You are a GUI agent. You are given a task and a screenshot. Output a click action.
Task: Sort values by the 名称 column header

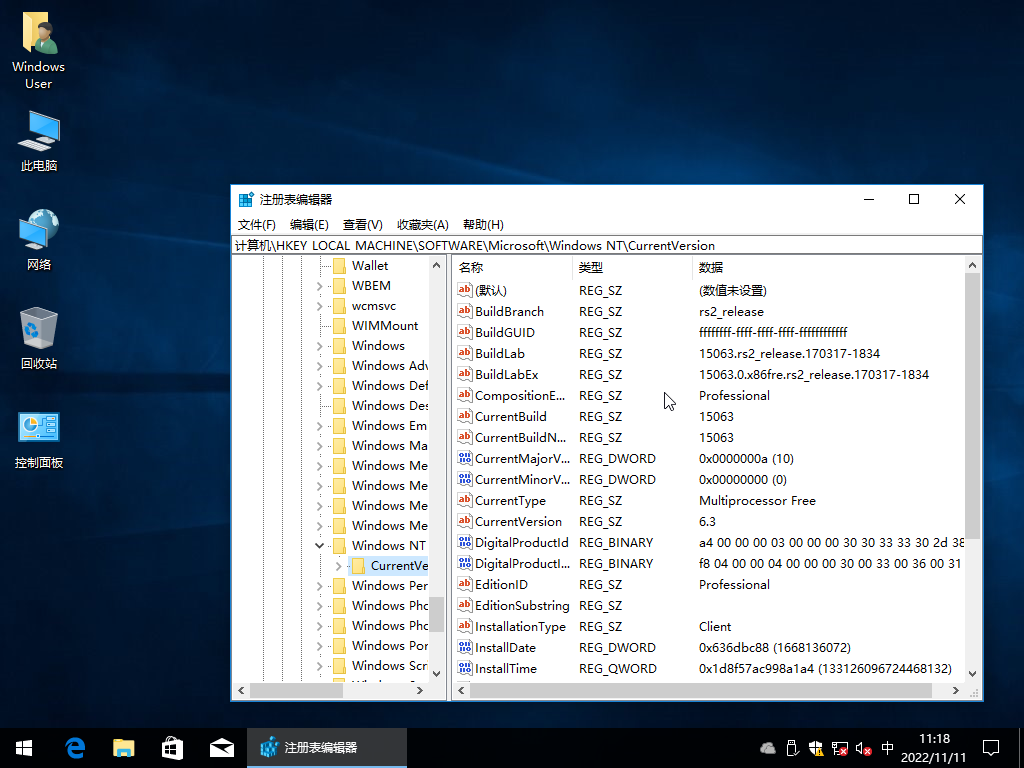coord(513,267)
